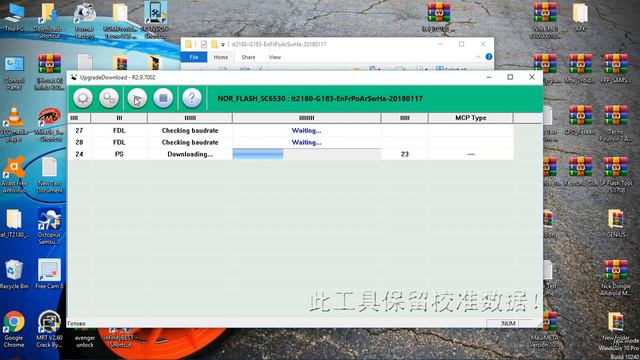640x360 pixels.
Task: Click the download progress bar in row 24
Action: point(307,154)
